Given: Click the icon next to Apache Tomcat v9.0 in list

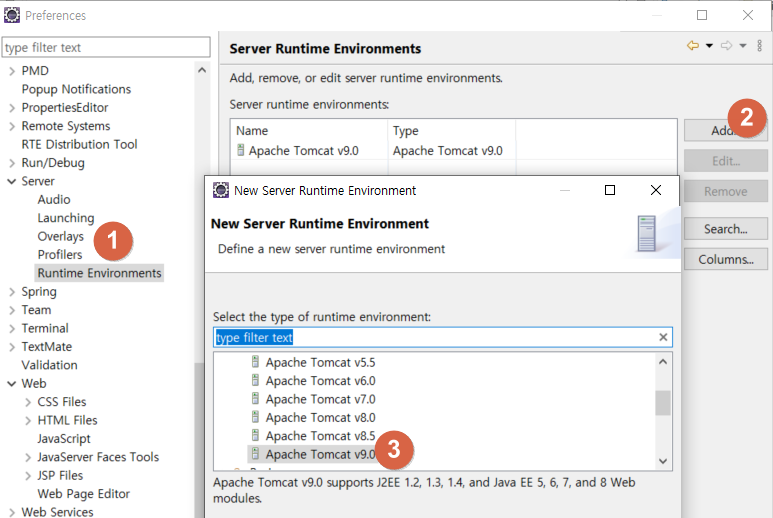Looking at the screenshot, I should coord(255,453).
